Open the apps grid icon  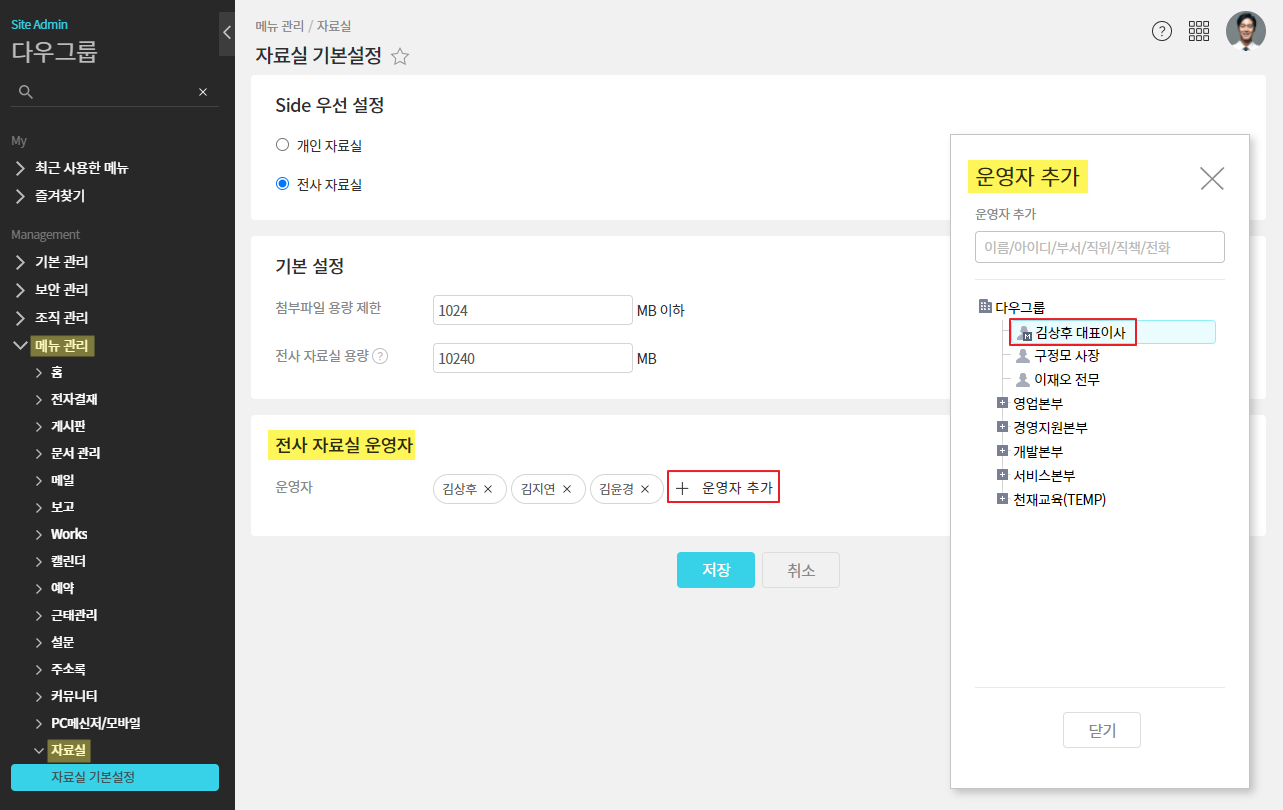coord(1199,31)
